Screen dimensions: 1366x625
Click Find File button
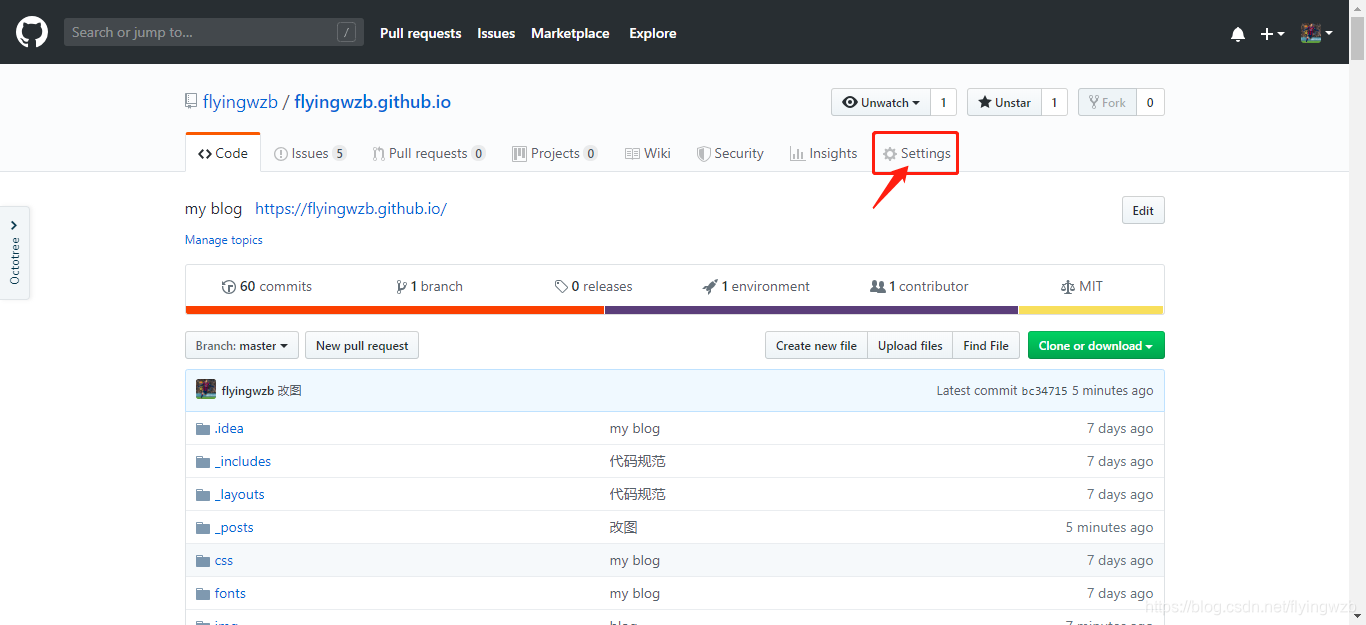click(986, 345)
